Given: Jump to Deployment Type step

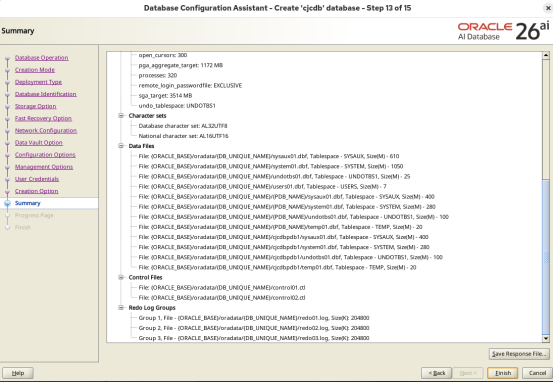Looking at the screenshot, I should point(38,82).
